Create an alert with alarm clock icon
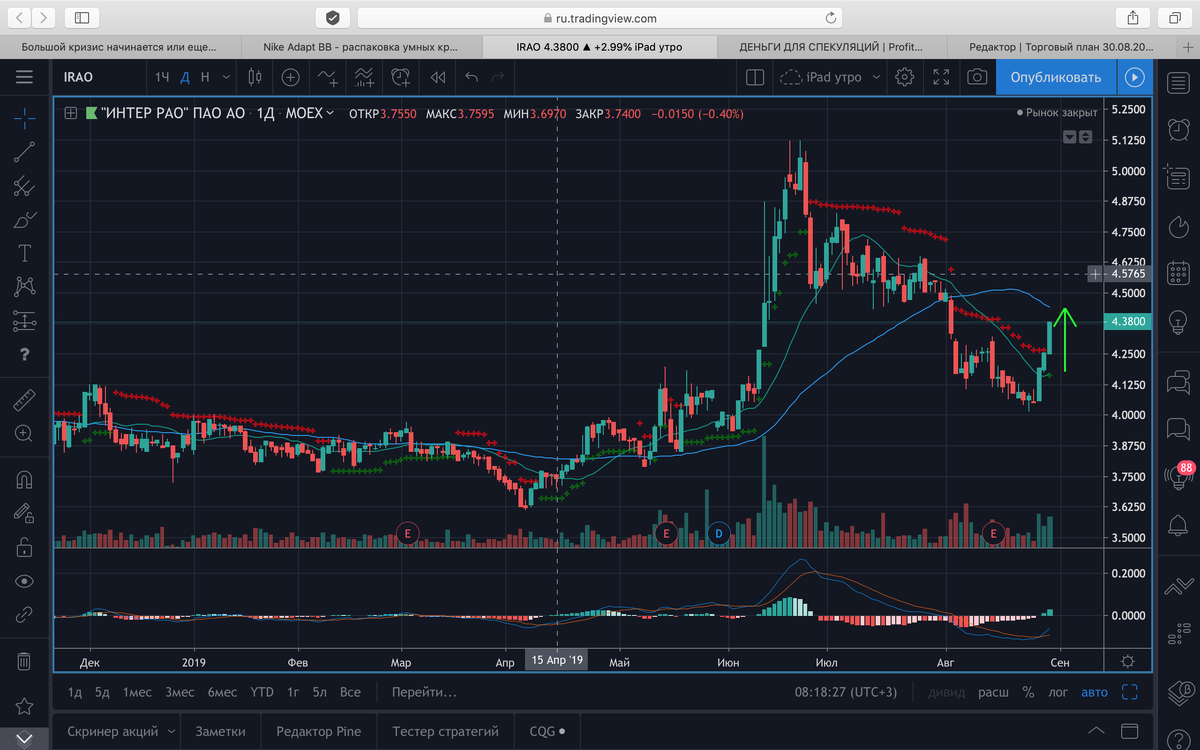The height and width of the screenshot is (750, 1200). click(x=401, y=77)
